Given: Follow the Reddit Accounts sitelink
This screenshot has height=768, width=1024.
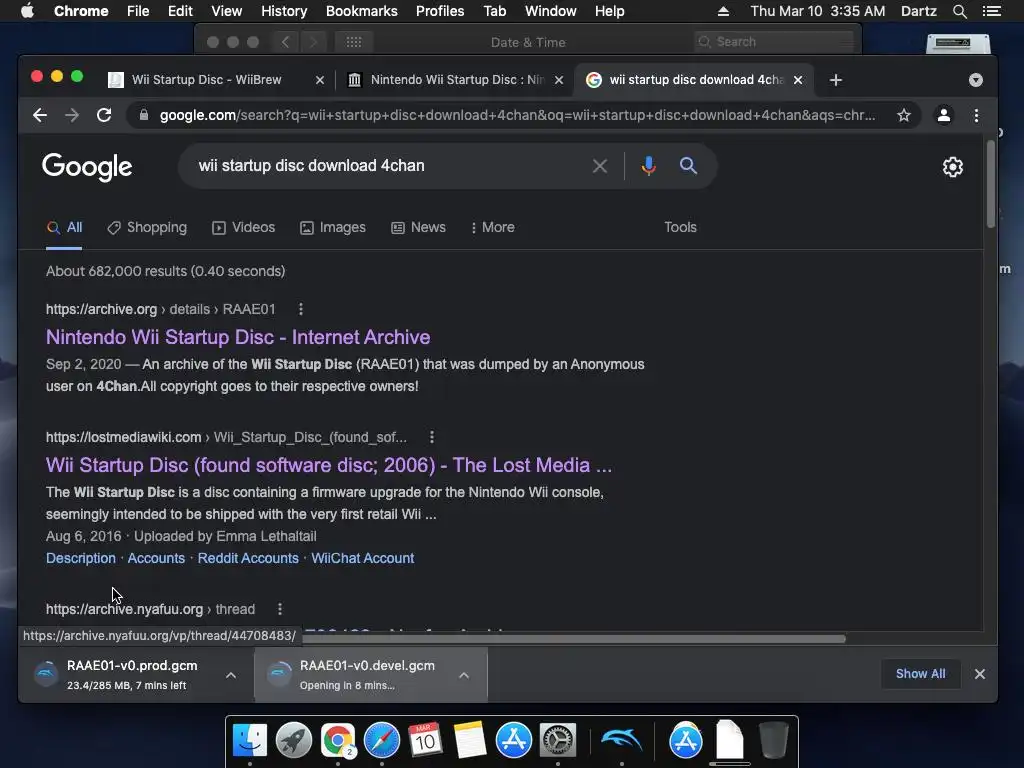Looking at the screenshot, I should (248, 558).
